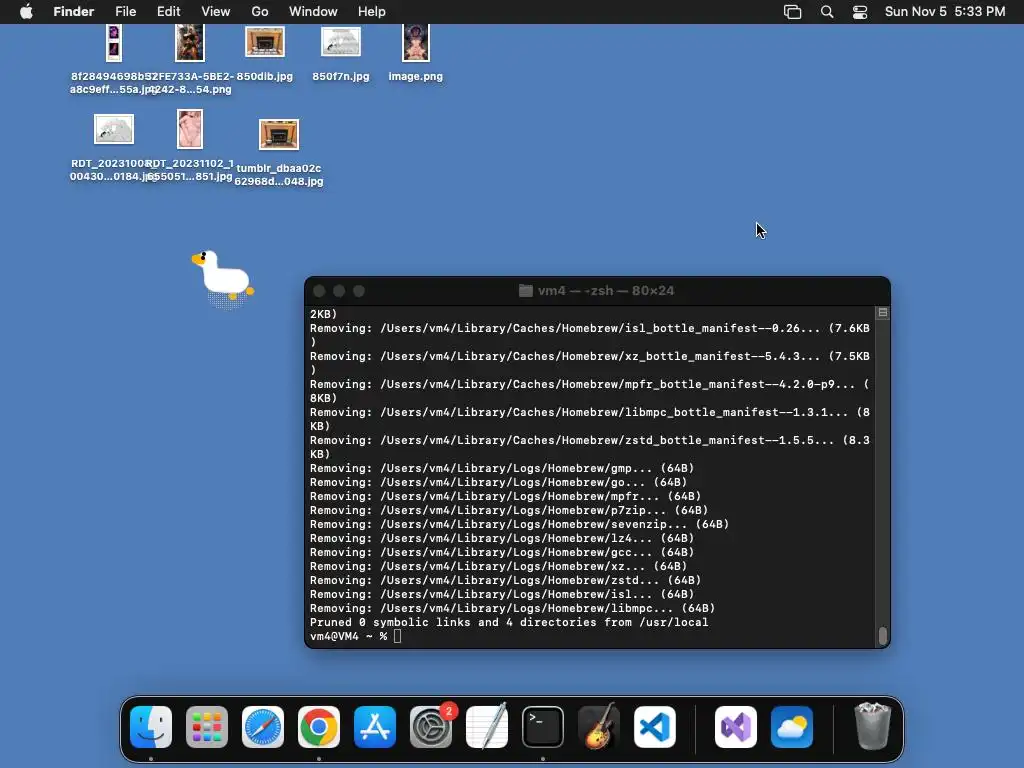1024x768 pixels.
Task: Click the Logs/Homebrew/gcc line
Action: click(502, 552)
